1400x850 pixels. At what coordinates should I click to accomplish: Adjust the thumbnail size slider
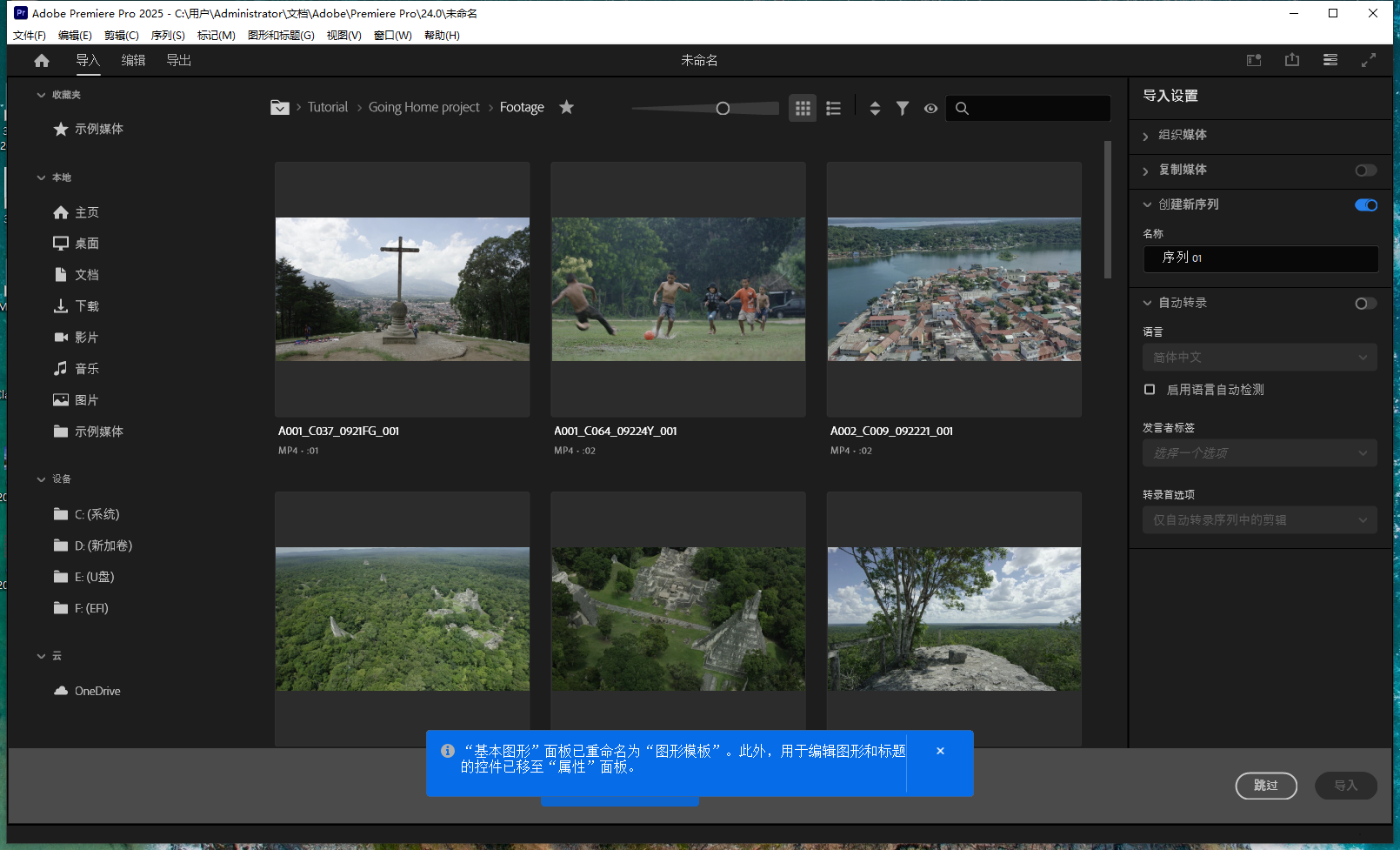coord(723,109)
